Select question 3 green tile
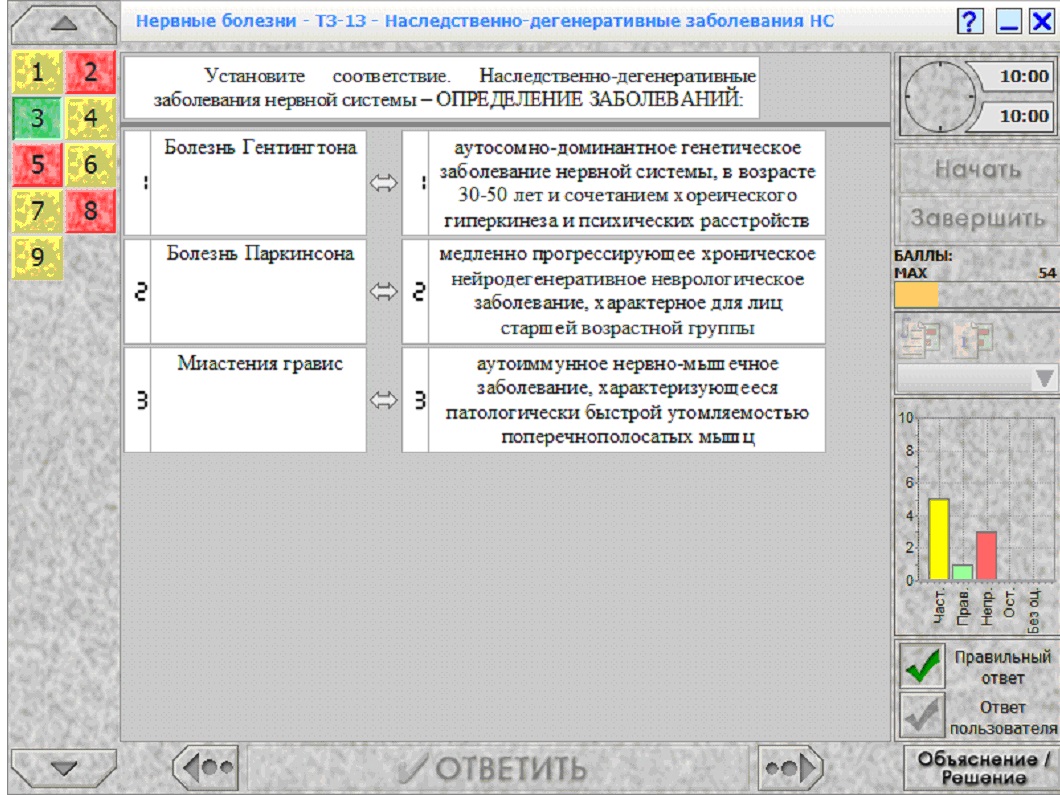The image size is (1060, 795). tap(37, 118)
